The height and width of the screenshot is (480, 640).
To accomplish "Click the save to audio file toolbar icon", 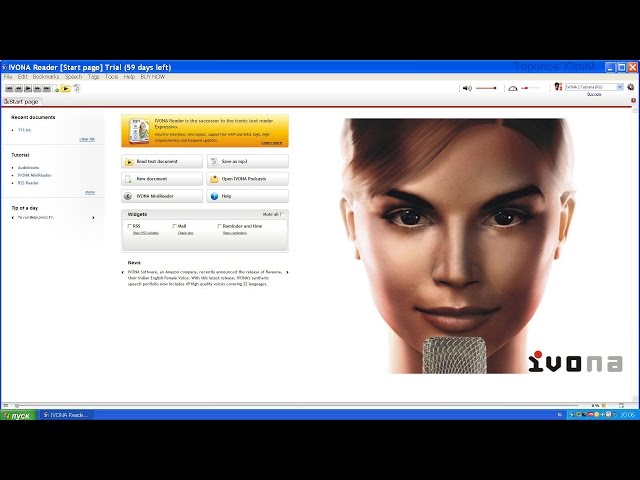I will click(x=76, y=88).
